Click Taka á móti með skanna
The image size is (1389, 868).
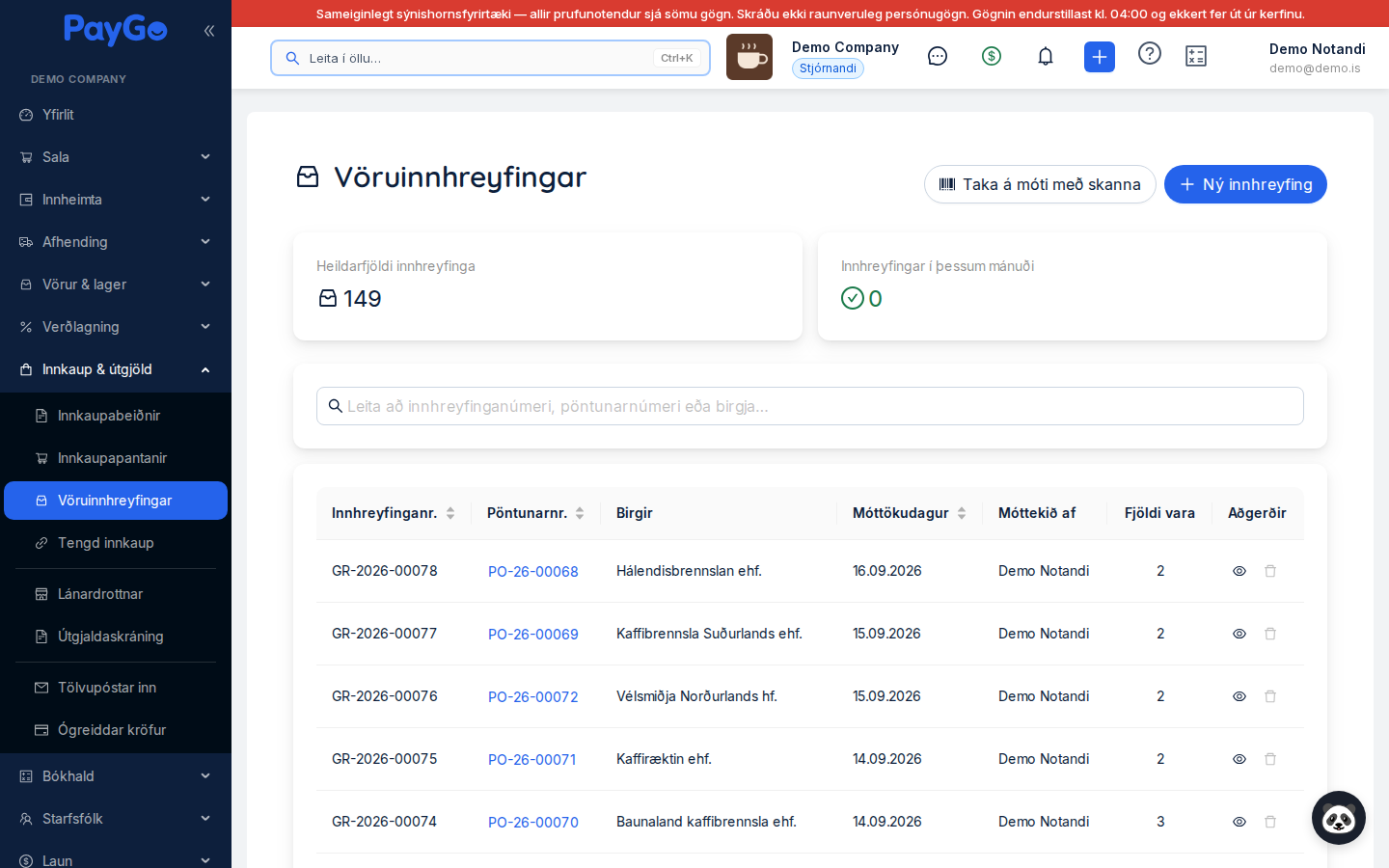click(1040, 184)
